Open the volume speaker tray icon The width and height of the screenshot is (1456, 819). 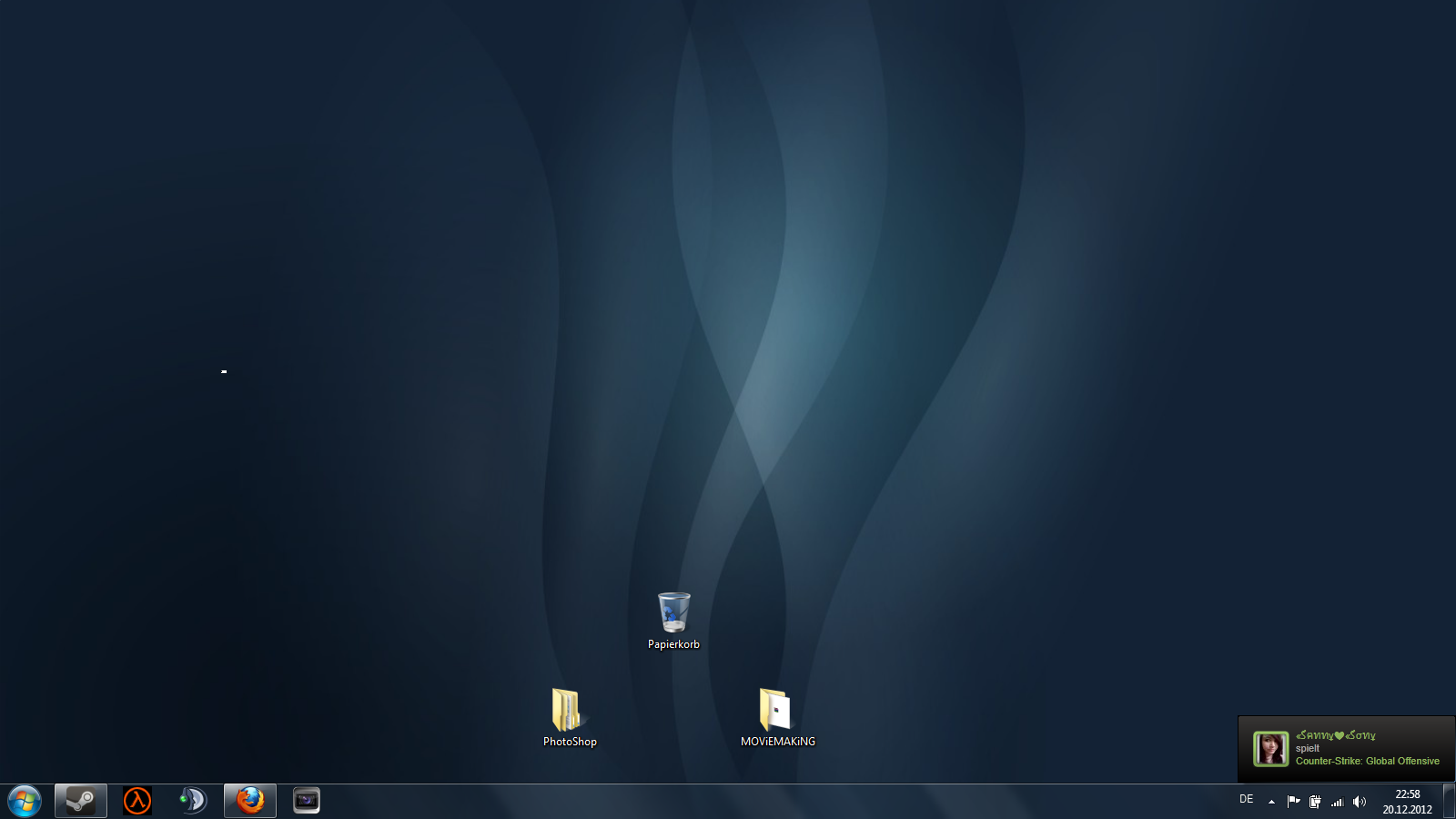[1360, 802]
